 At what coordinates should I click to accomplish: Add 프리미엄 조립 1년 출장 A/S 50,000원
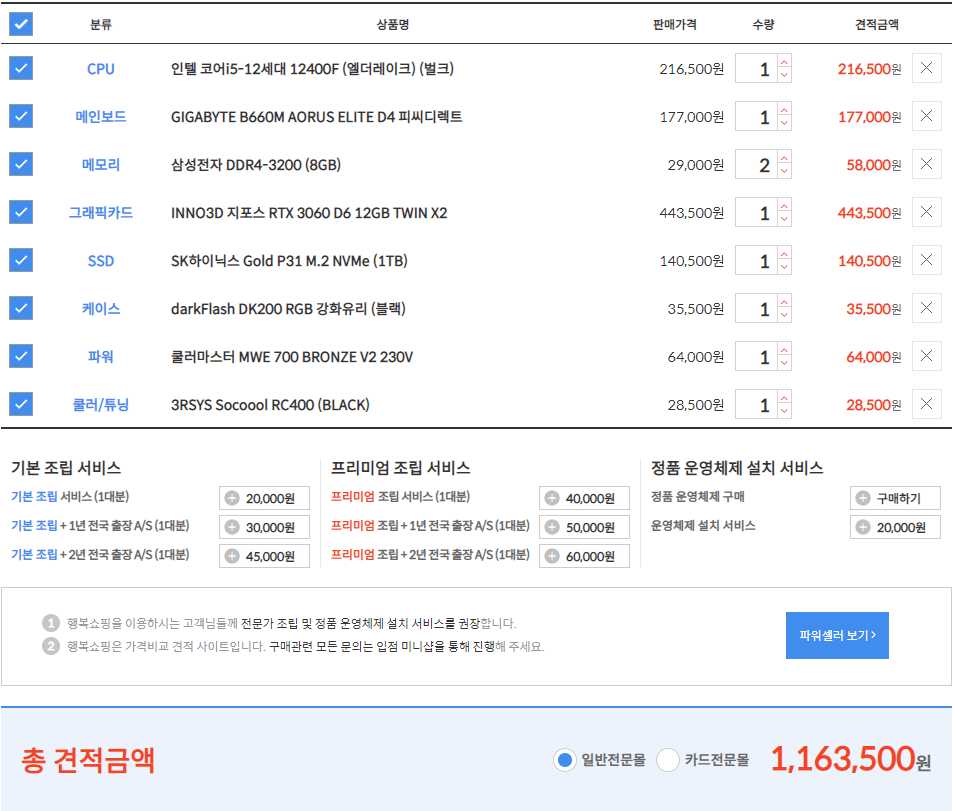(584, 527)
